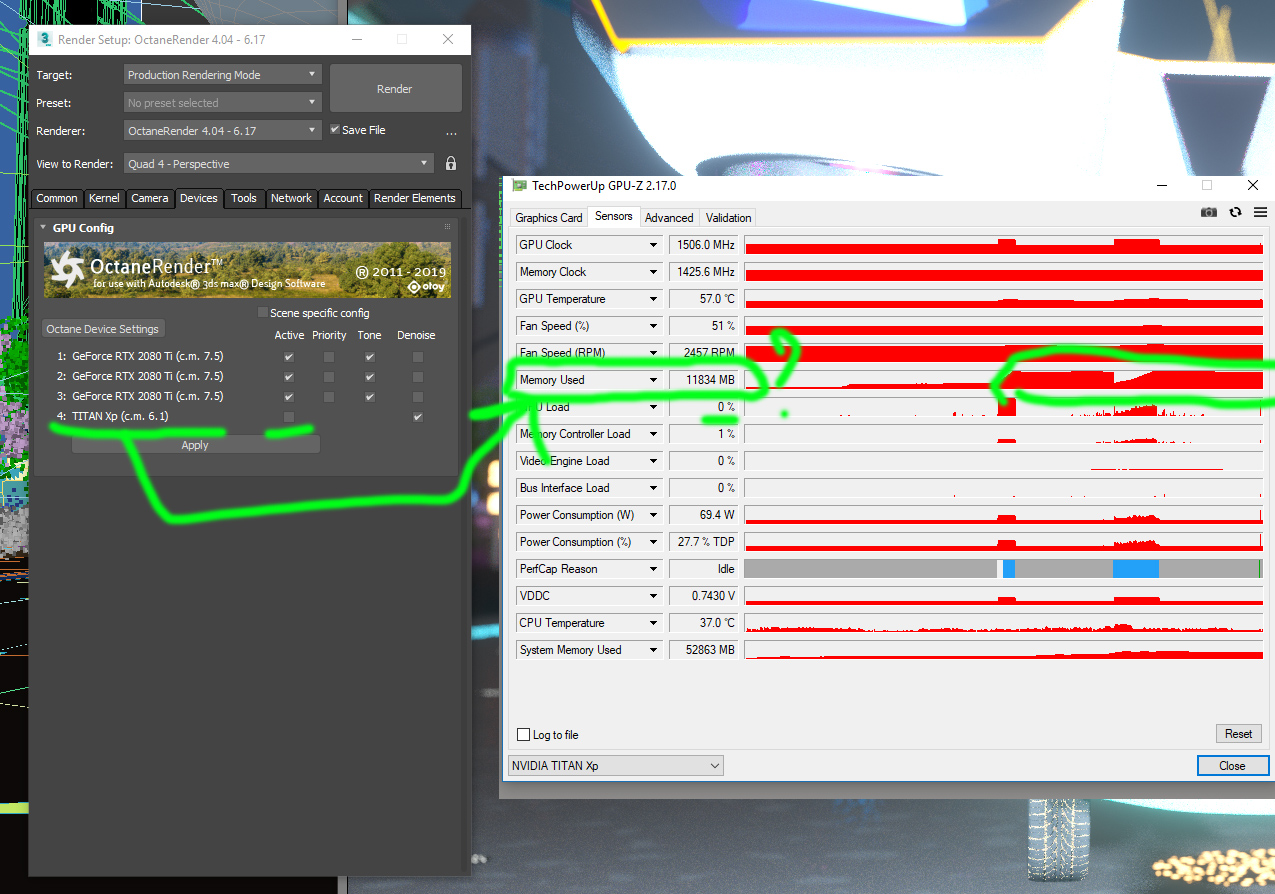Enable Scene specific config checkbox
Viewport: 1275px width, 894px height.
tap(263, 313)
